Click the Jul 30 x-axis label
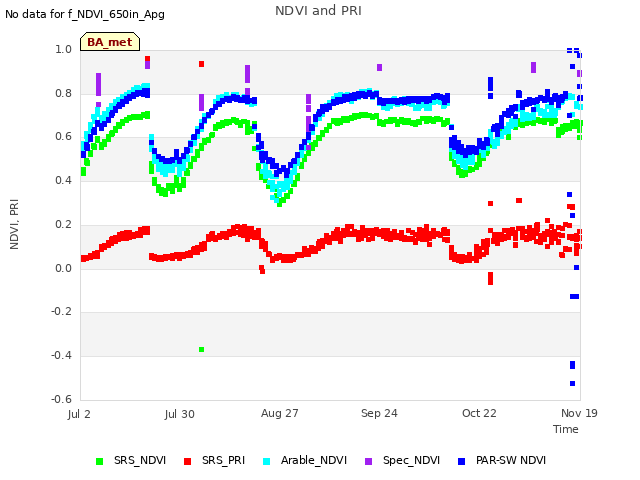 point(180,414)
